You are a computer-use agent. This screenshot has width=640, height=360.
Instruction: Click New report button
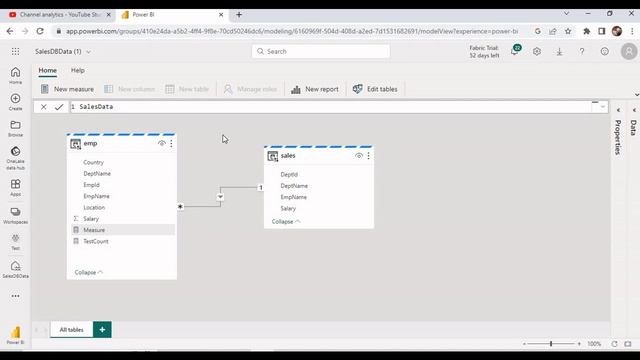click(315, 89)
